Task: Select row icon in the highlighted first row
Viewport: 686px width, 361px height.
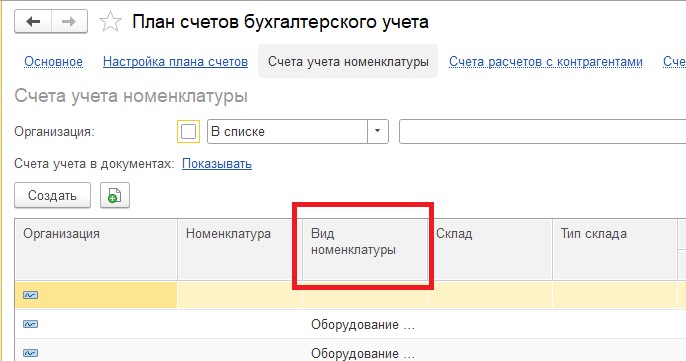Action: pyautogui.click(x=30, y=295)
